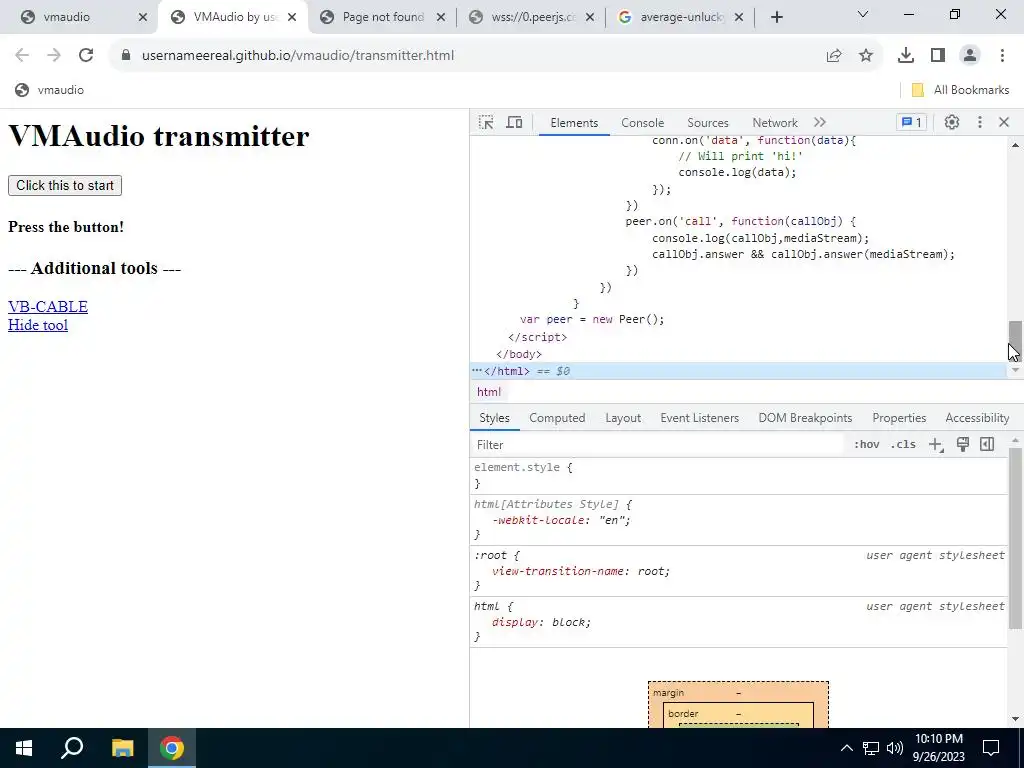This screenshot has width=1024, height=768.
Task: Open Chrome downloads icon
Action: click(906, 56)
